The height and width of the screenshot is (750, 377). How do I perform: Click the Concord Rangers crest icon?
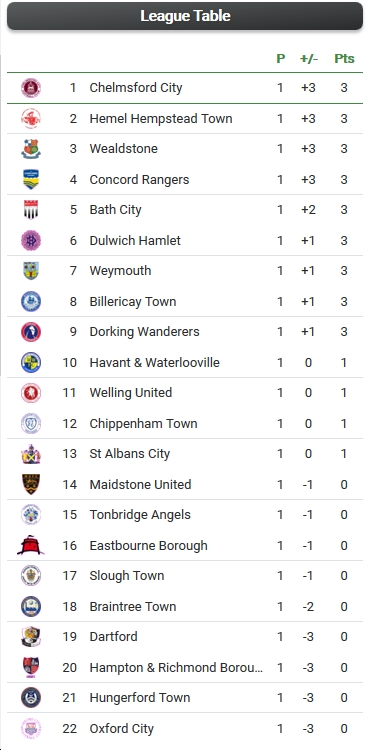pyautogui.click(x=31, y=179)
